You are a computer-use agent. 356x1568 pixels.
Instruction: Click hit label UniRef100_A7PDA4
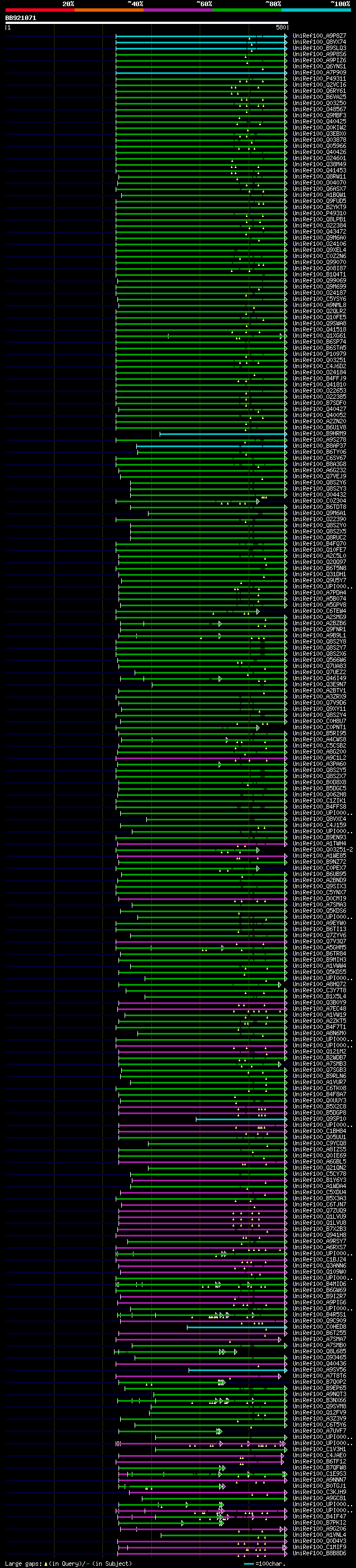tap(319, 592)
